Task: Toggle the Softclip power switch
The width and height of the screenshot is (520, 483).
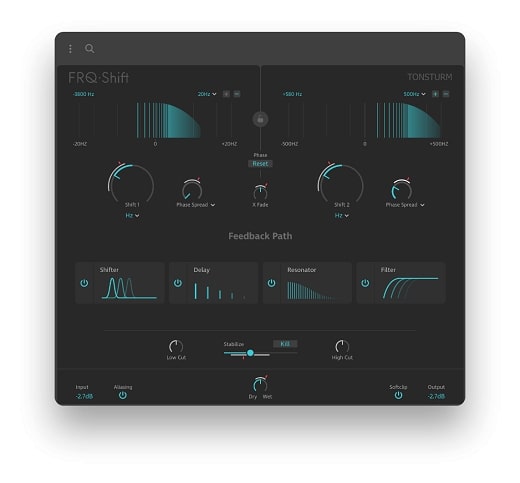Action: [x=398, y=395]
